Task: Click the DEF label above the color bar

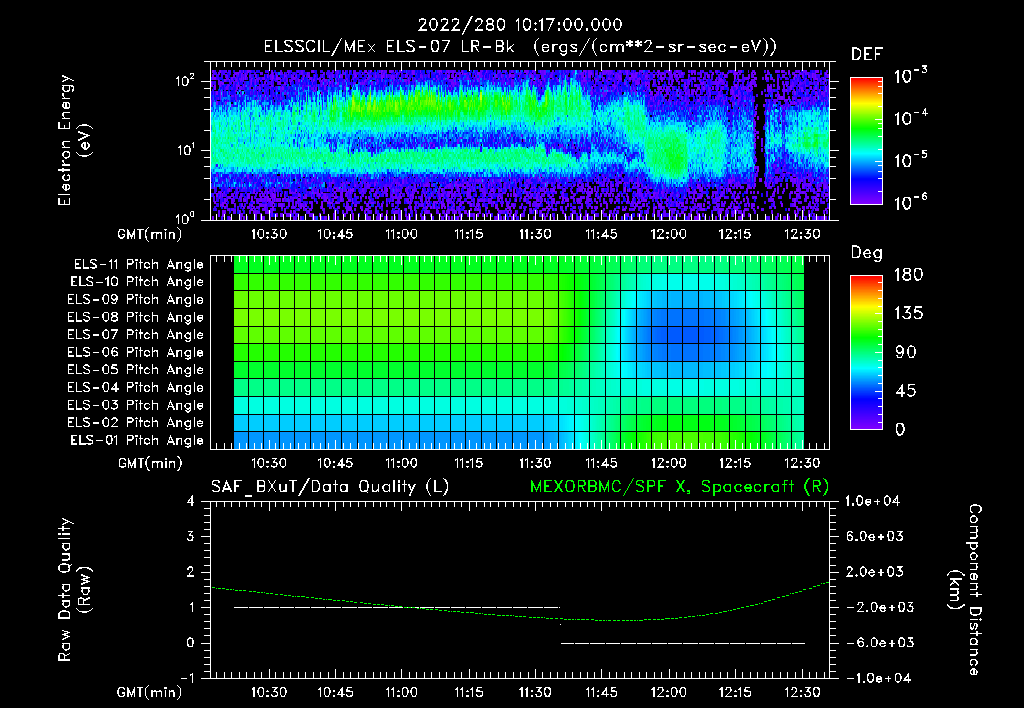Action: 867,55
